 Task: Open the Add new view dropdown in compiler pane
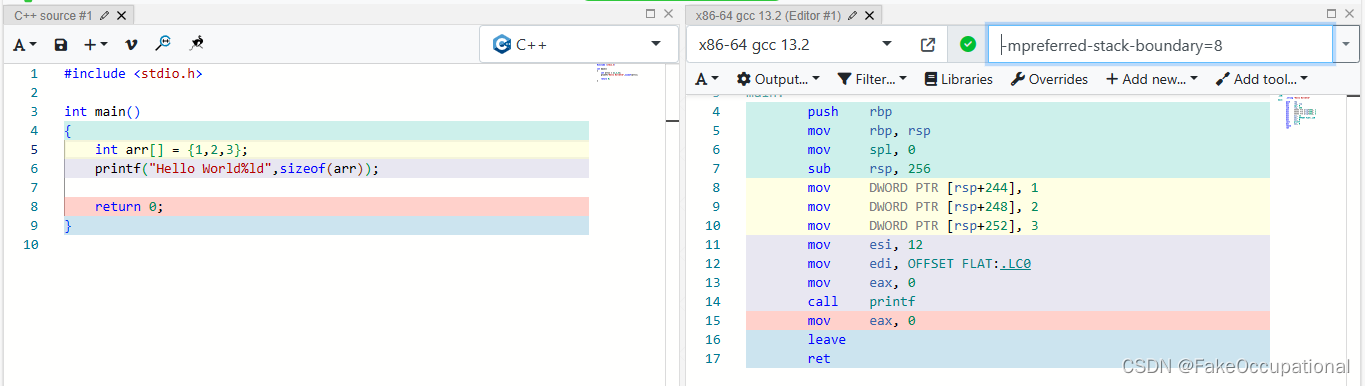pos(1153,79)
